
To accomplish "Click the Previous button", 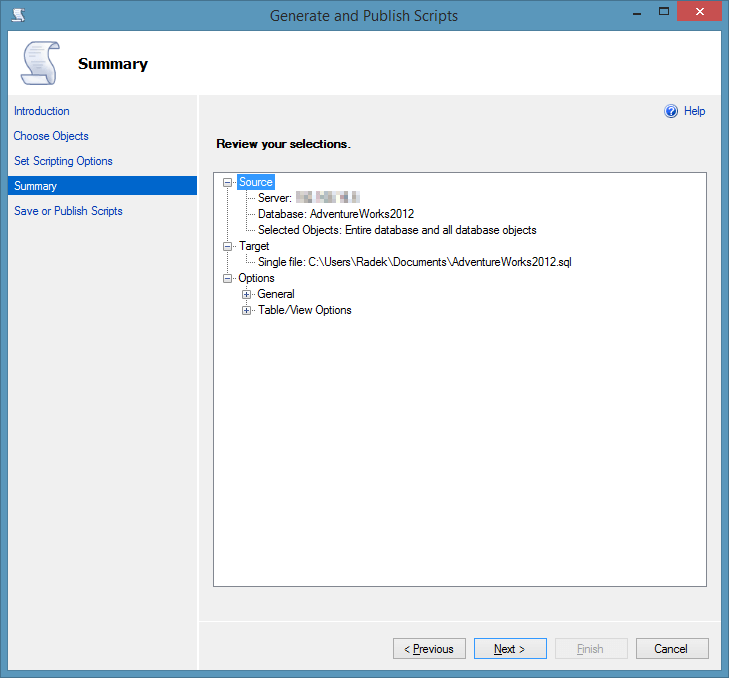I will 429,649.
